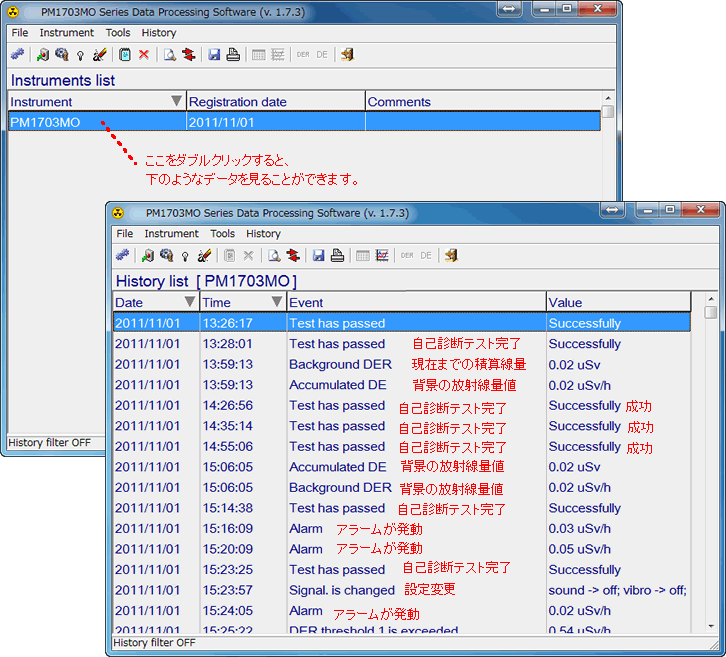Click the DE button in History list toolbar

point(426,255)
